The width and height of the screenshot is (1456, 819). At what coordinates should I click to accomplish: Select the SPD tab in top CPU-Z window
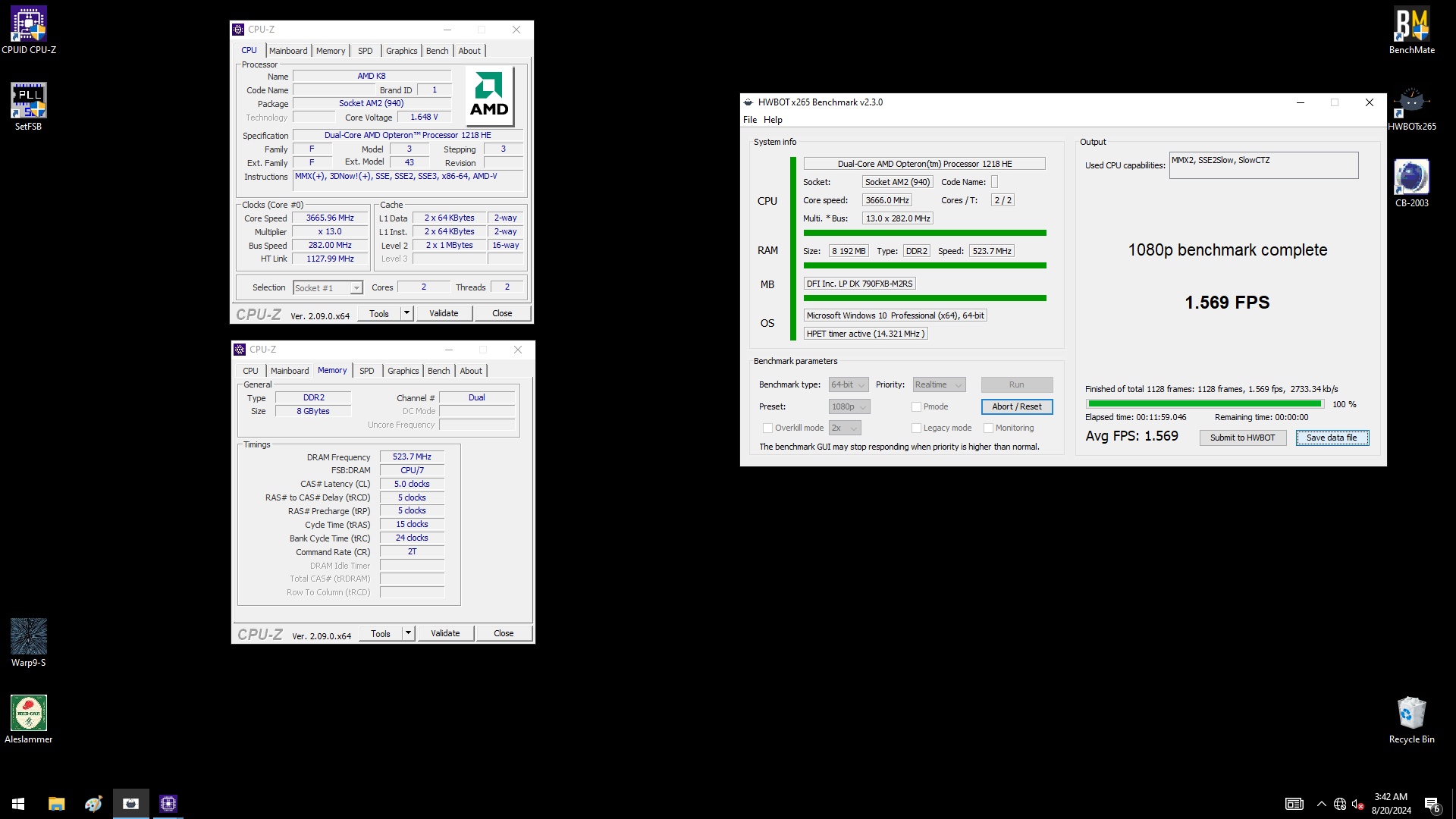coord(366,51)
